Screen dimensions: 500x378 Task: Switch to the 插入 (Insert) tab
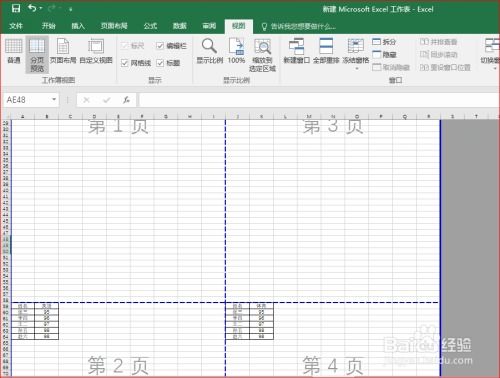[78, 26]
